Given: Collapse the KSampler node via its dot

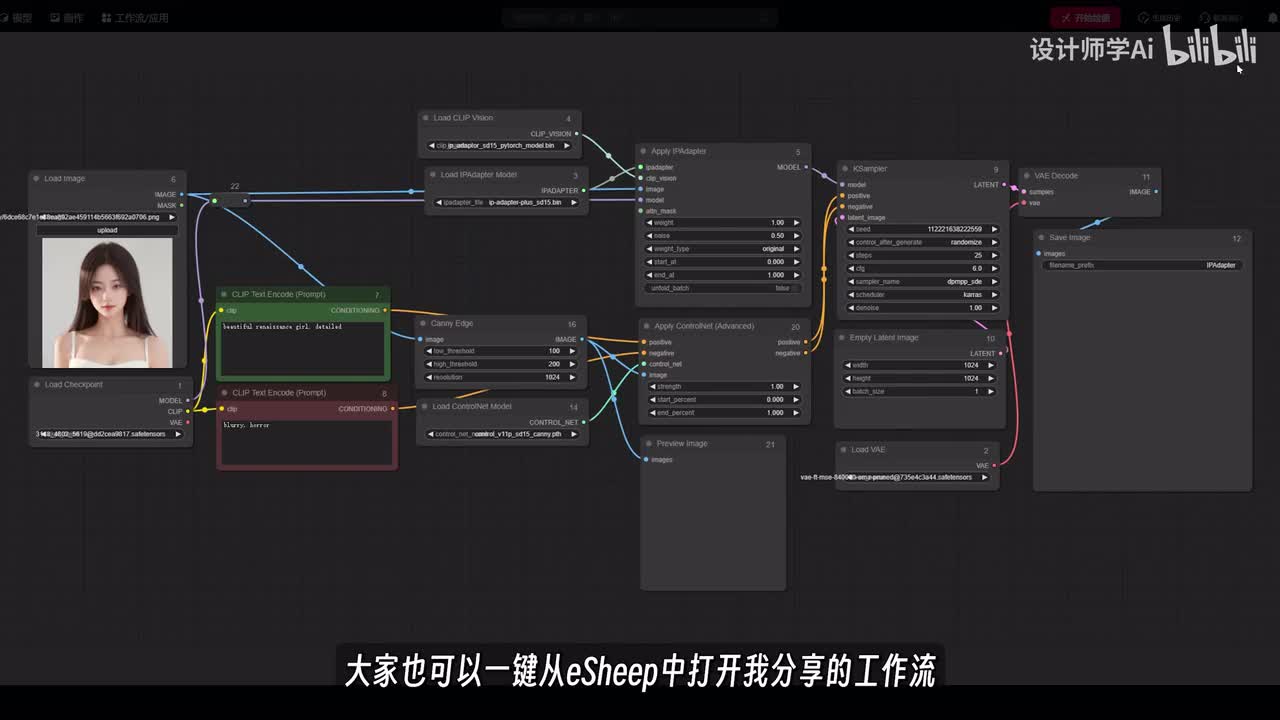Looking at the screenshot, I should click(x=845, y=169).
